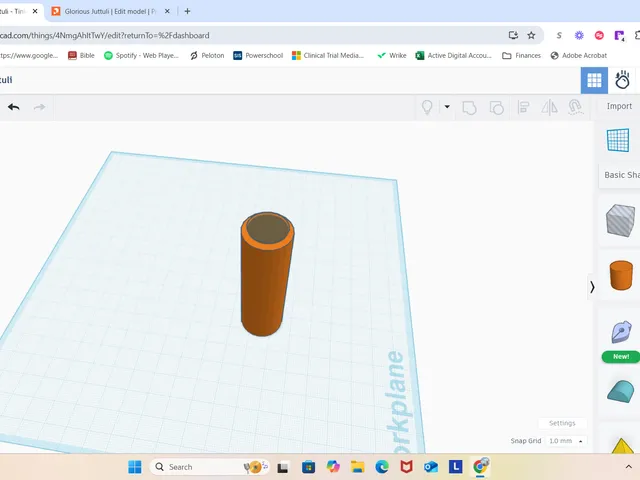Image resolution: width=640 pixels, height=480 pixels.
Task: Switch to 3D design grid view
Action: [x=594, y=80]
